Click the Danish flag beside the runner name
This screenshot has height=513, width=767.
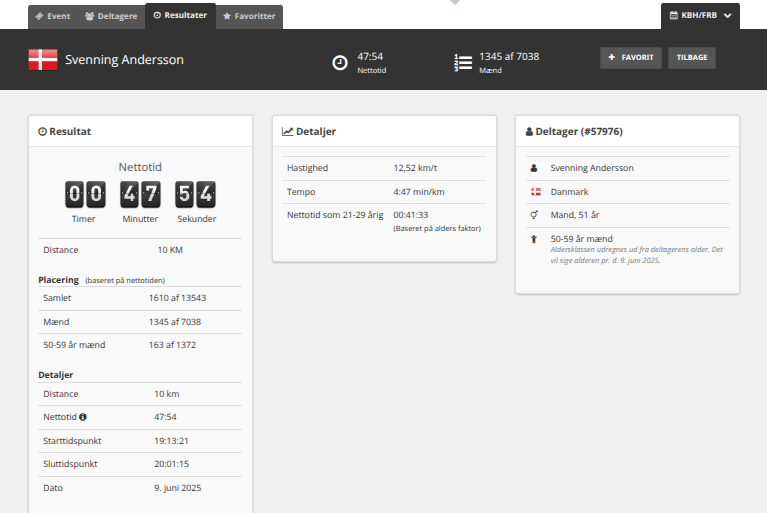pos(43,60)
